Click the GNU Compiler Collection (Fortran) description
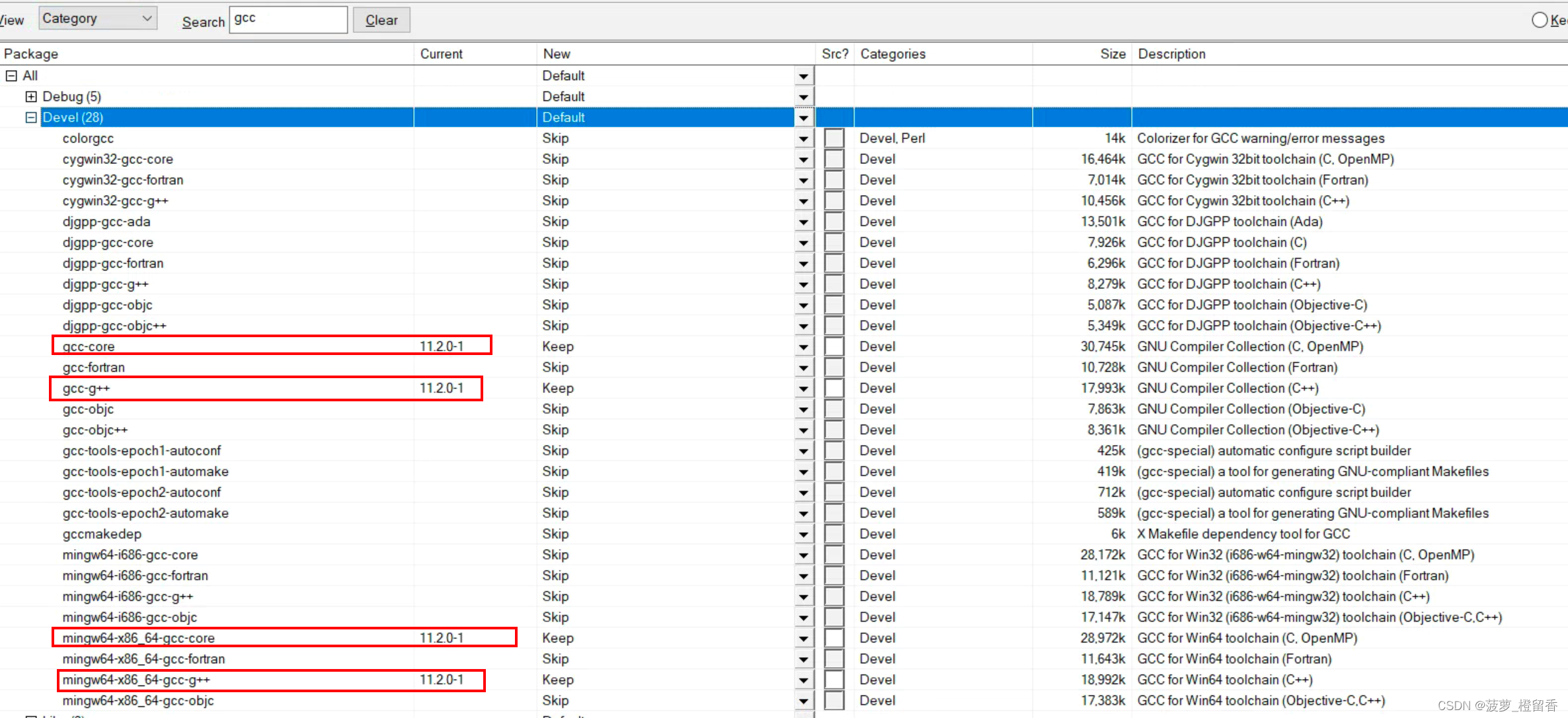1568x718 pixels. 1237,367
